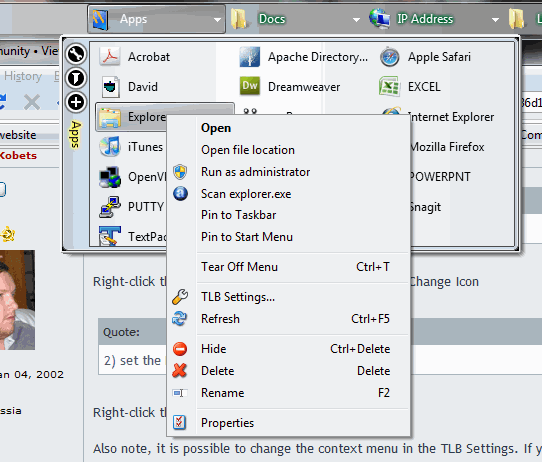Click the IP Address toolbar label
The image size is (542, 462).
pyautogui.click(x=425, y=19)
